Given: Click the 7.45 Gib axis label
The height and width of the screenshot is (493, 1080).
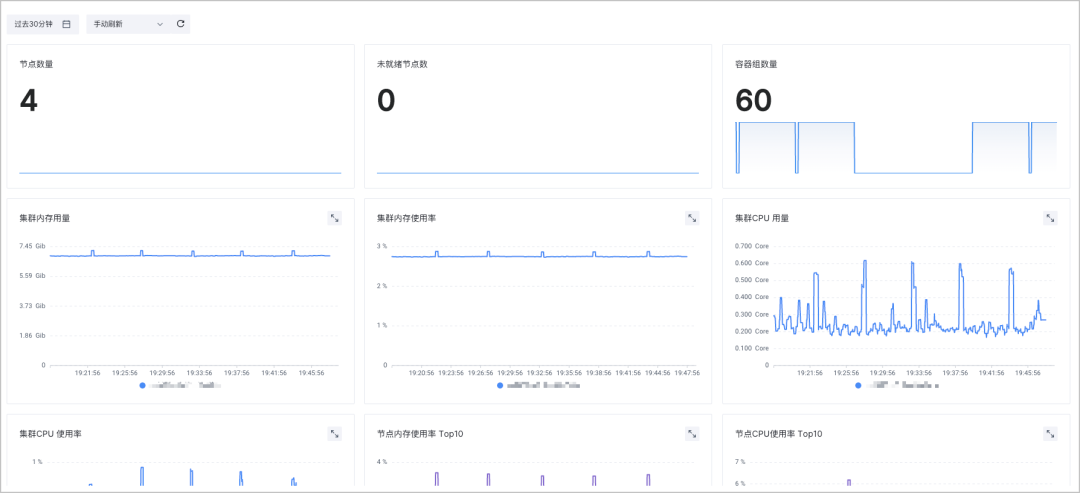Looking at the screenshot, I should pos(32,246).
